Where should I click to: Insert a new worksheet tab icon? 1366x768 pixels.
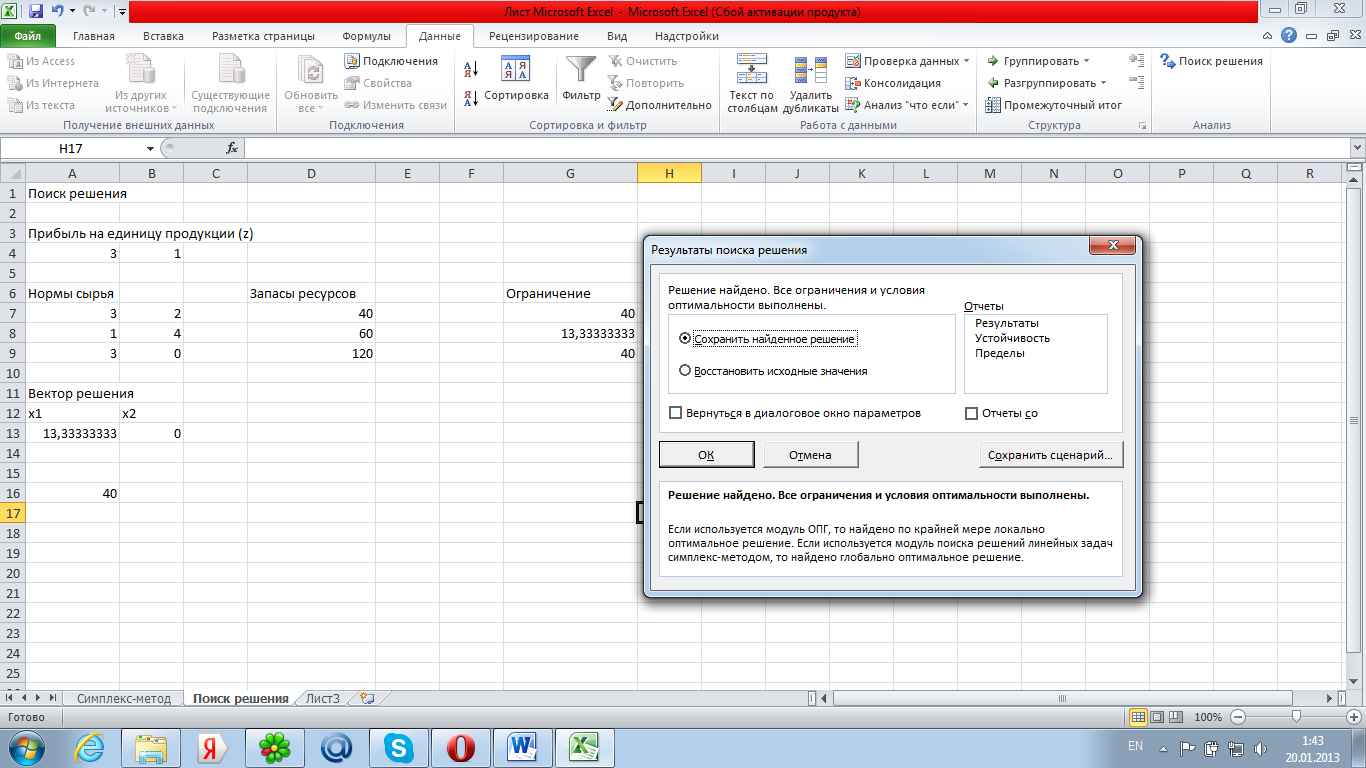click(x=366, y=698)
